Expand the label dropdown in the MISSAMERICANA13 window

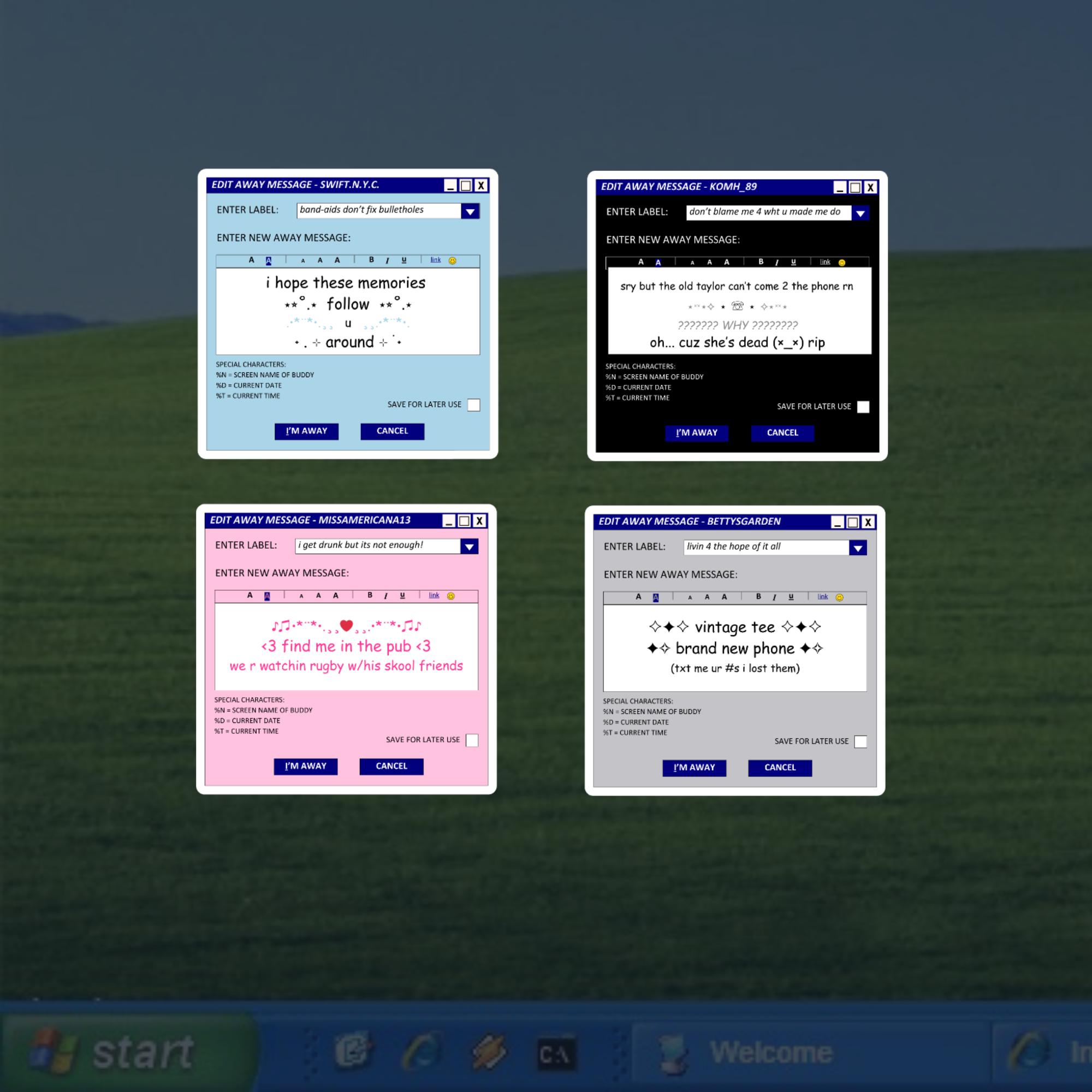(x=469, y=547)
